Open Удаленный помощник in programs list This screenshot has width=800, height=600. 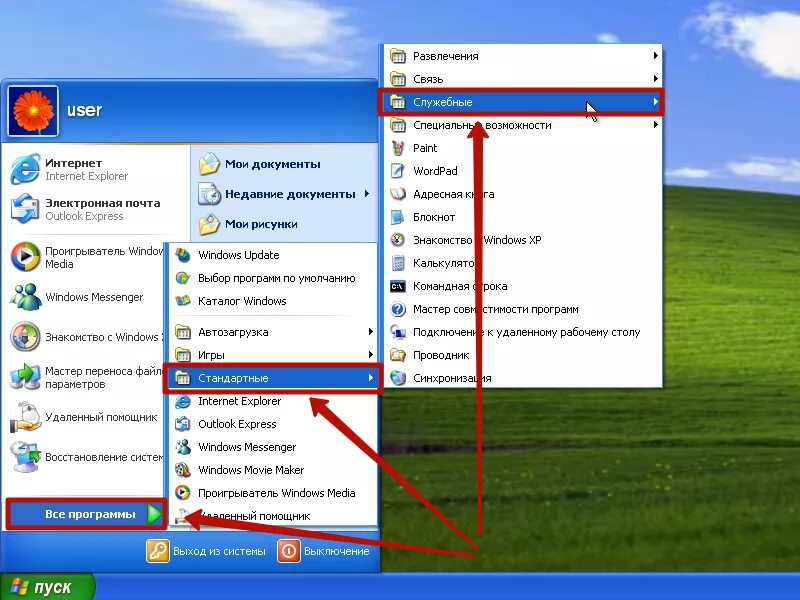coord(273,516)
